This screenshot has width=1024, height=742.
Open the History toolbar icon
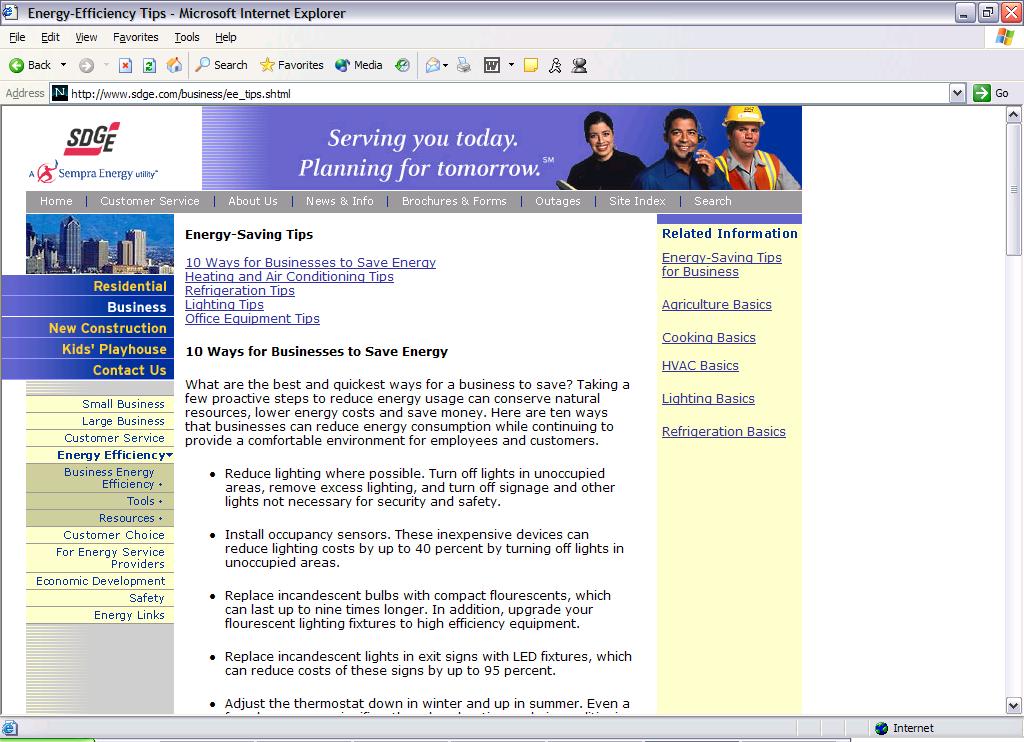(402, 65)
